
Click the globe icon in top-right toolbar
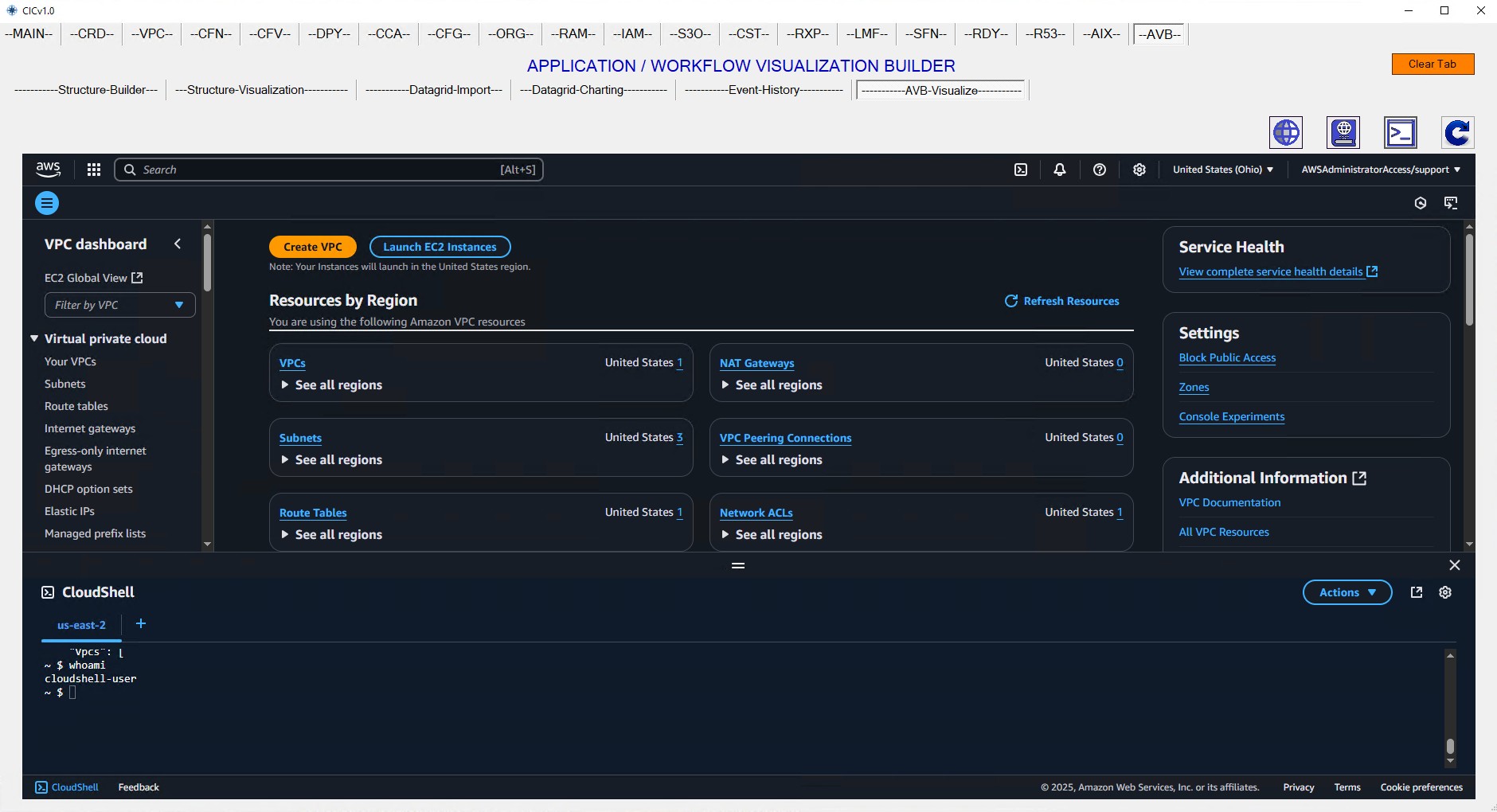coord(1286,132)
